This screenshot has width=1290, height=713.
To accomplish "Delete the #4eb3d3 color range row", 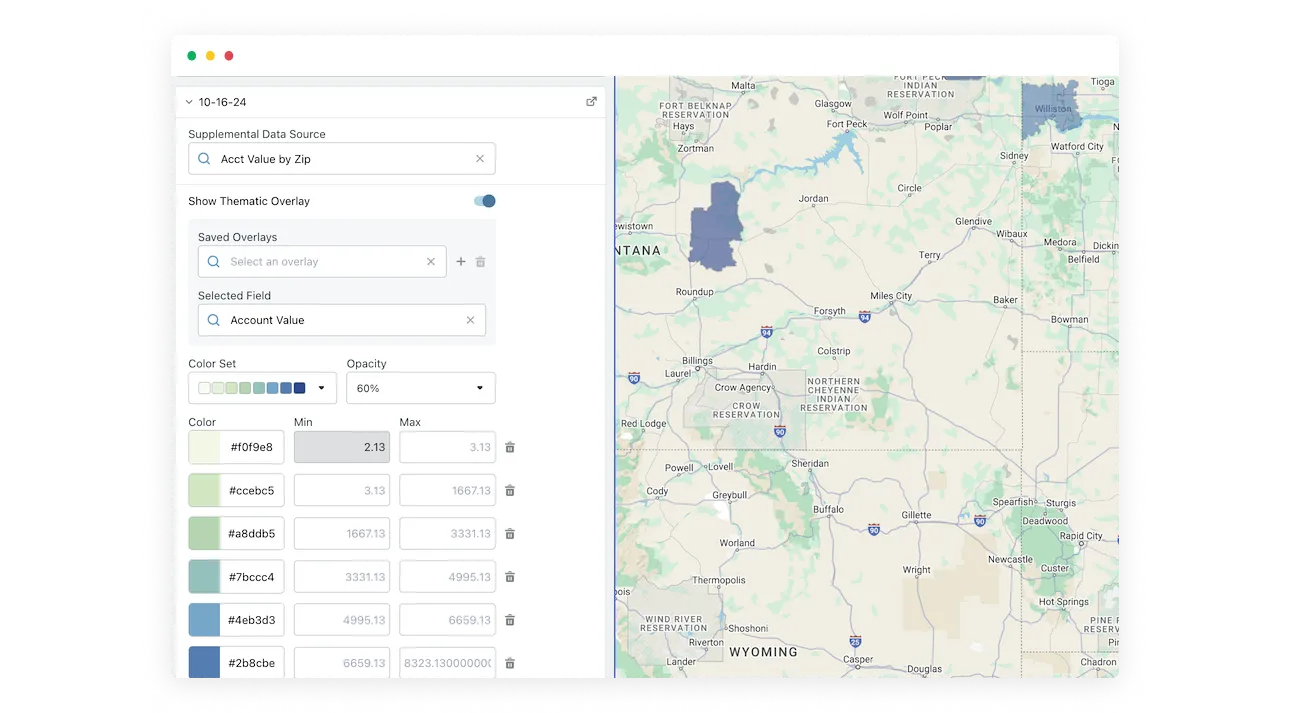I will (510, 620).
